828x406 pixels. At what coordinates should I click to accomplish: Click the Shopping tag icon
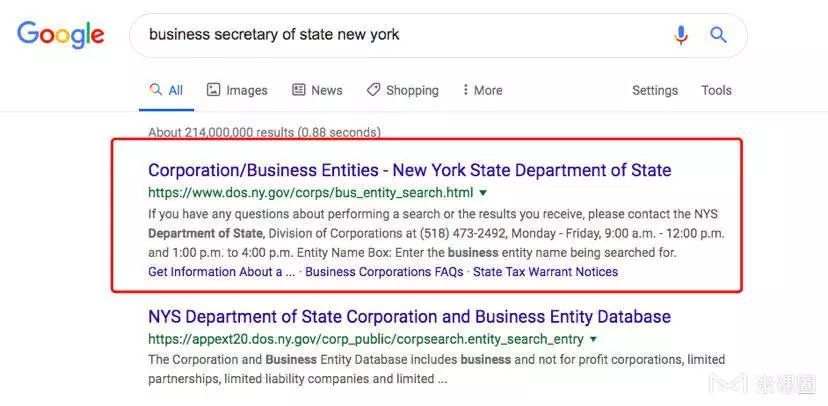(x=373, y=90)
